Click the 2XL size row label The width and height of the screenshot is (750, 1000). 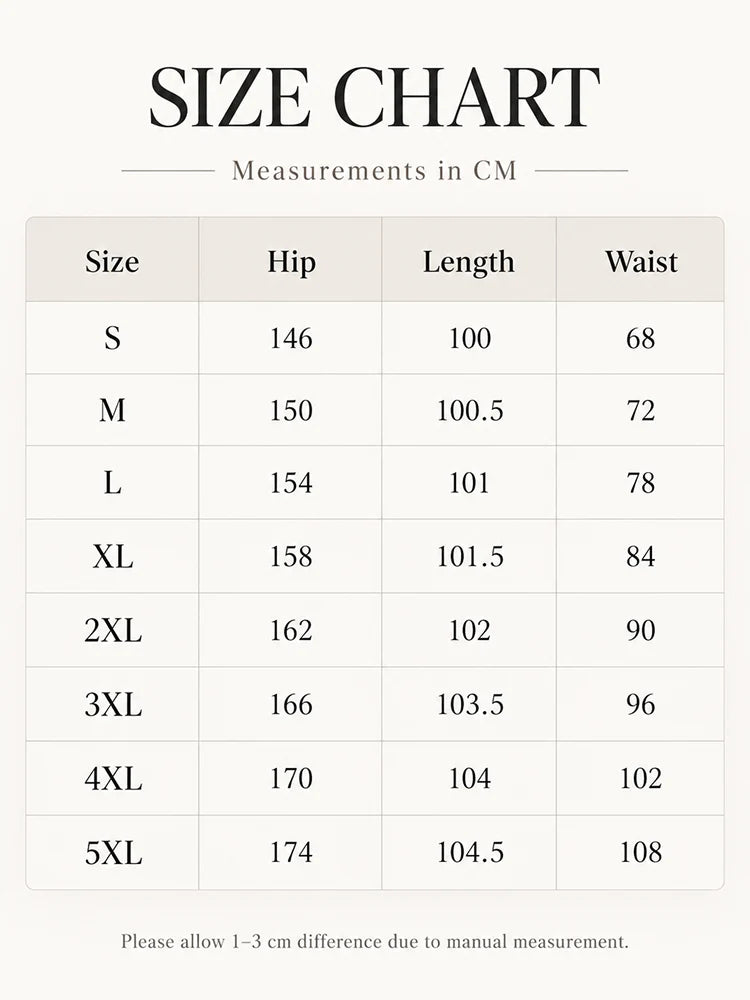[112, 631]
